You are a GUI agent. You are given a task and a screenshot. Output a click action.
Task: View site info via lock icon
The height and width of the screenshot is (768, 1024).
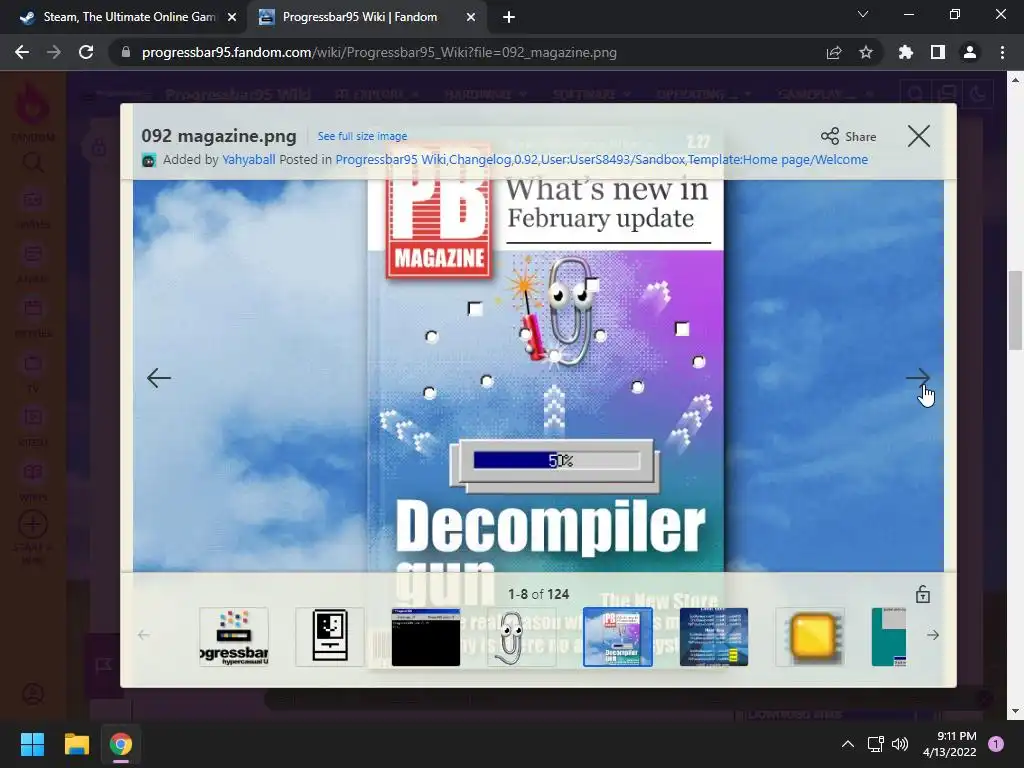[x=125, y=52]
